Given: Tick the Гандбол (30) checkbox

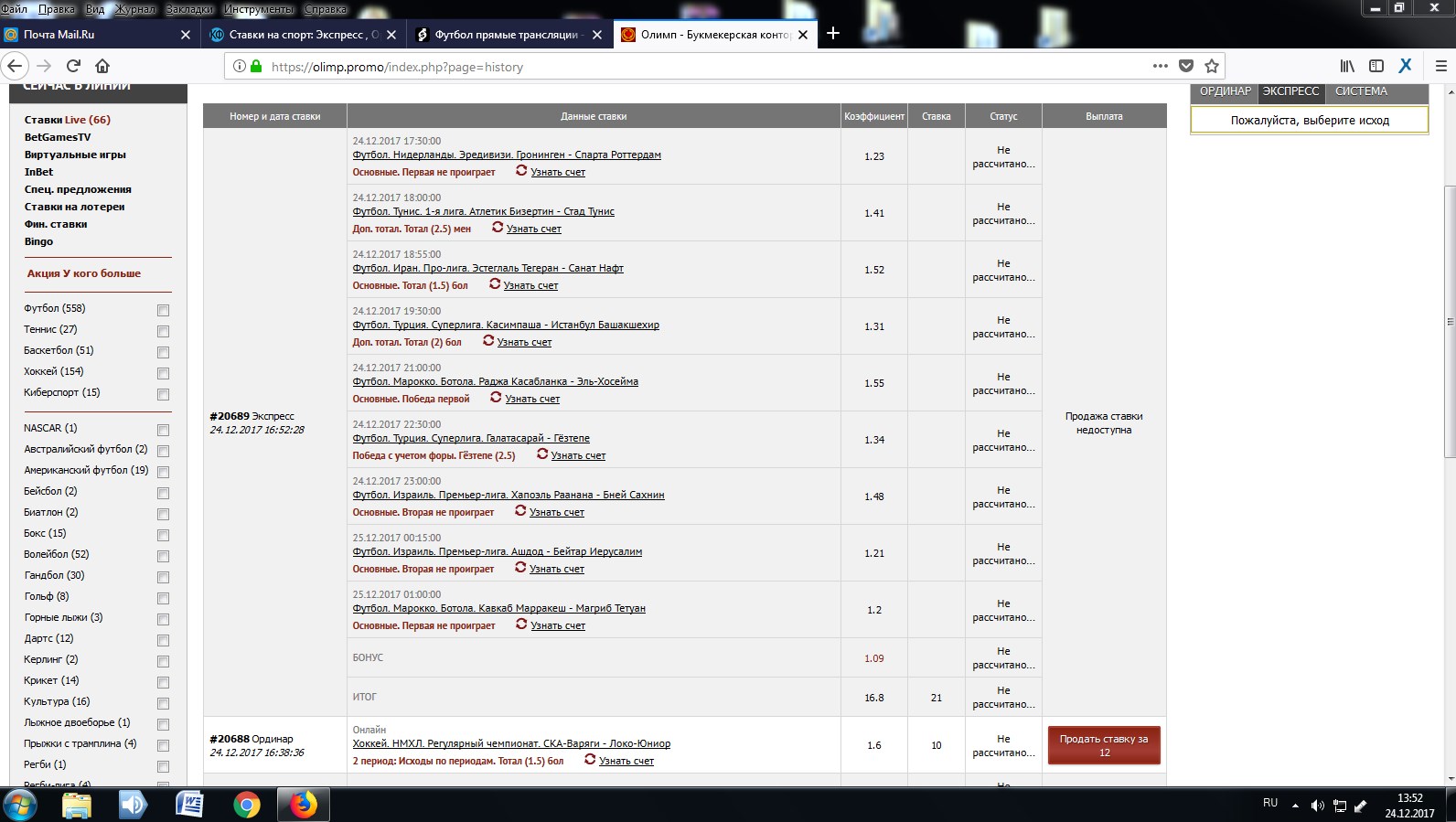Looking at the screenshot, I should 163,577.
